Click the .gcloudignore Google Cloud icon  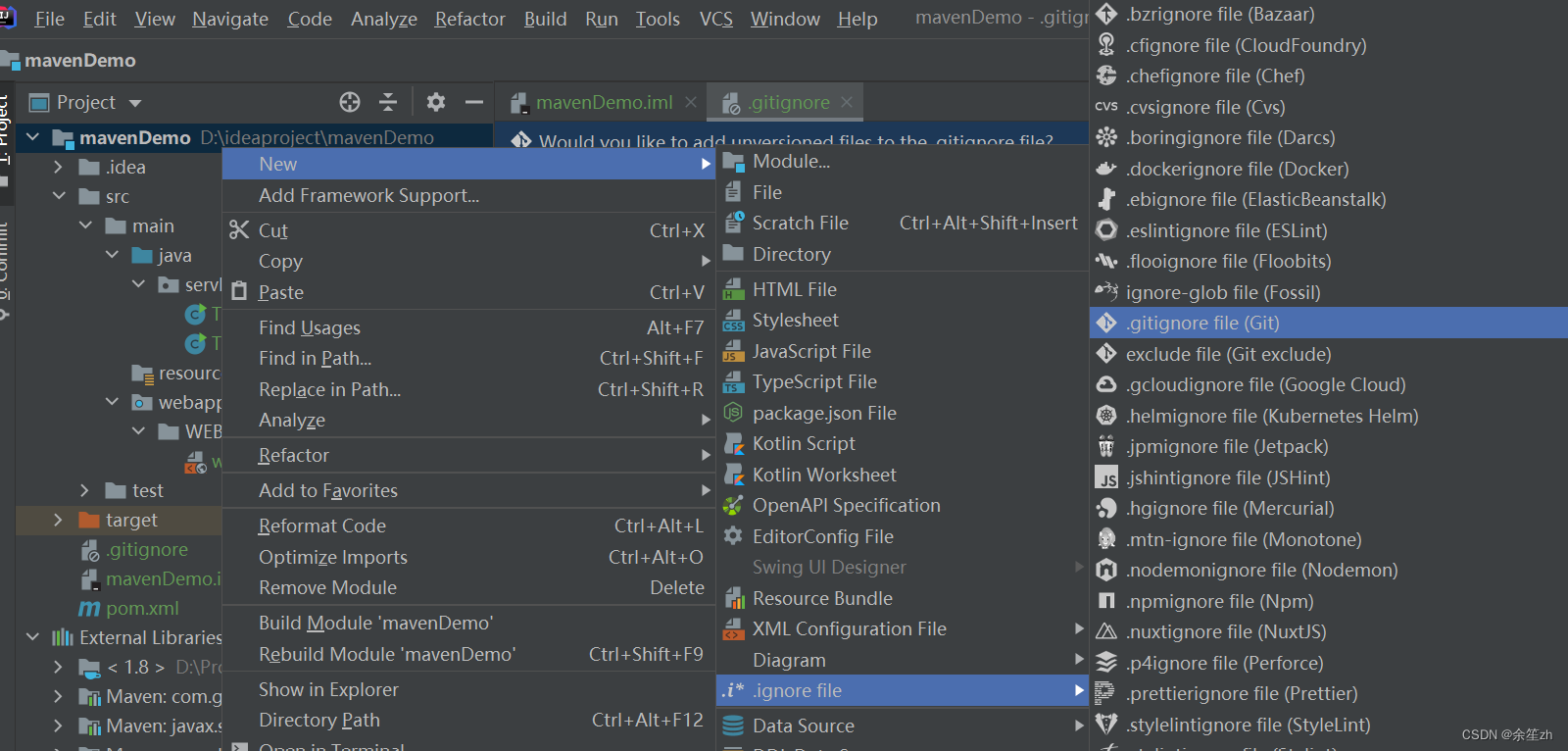coord(1106,384)
